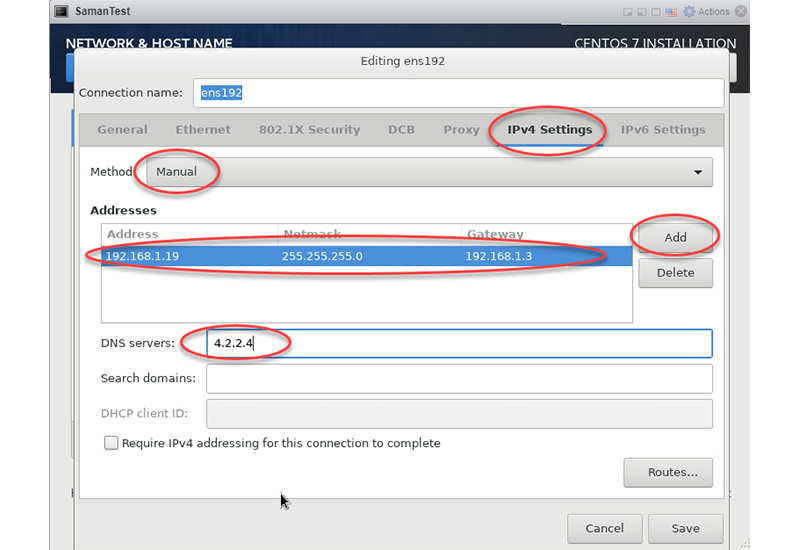This screenshot has height=550, width=800.
Task: Switch to the General tab
Action: (122, 130)
